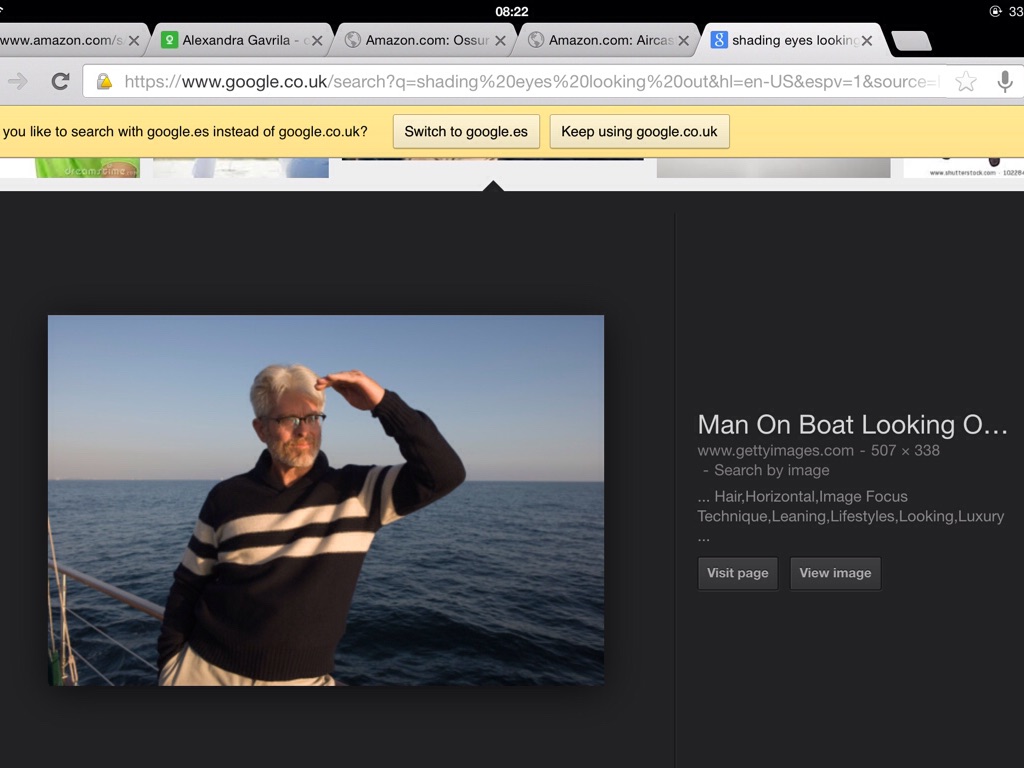Image resolution: width=1024 pixels, height=768 pixels.
Task: Choose Keep using google.co.uk
Action: coord(639,132)
